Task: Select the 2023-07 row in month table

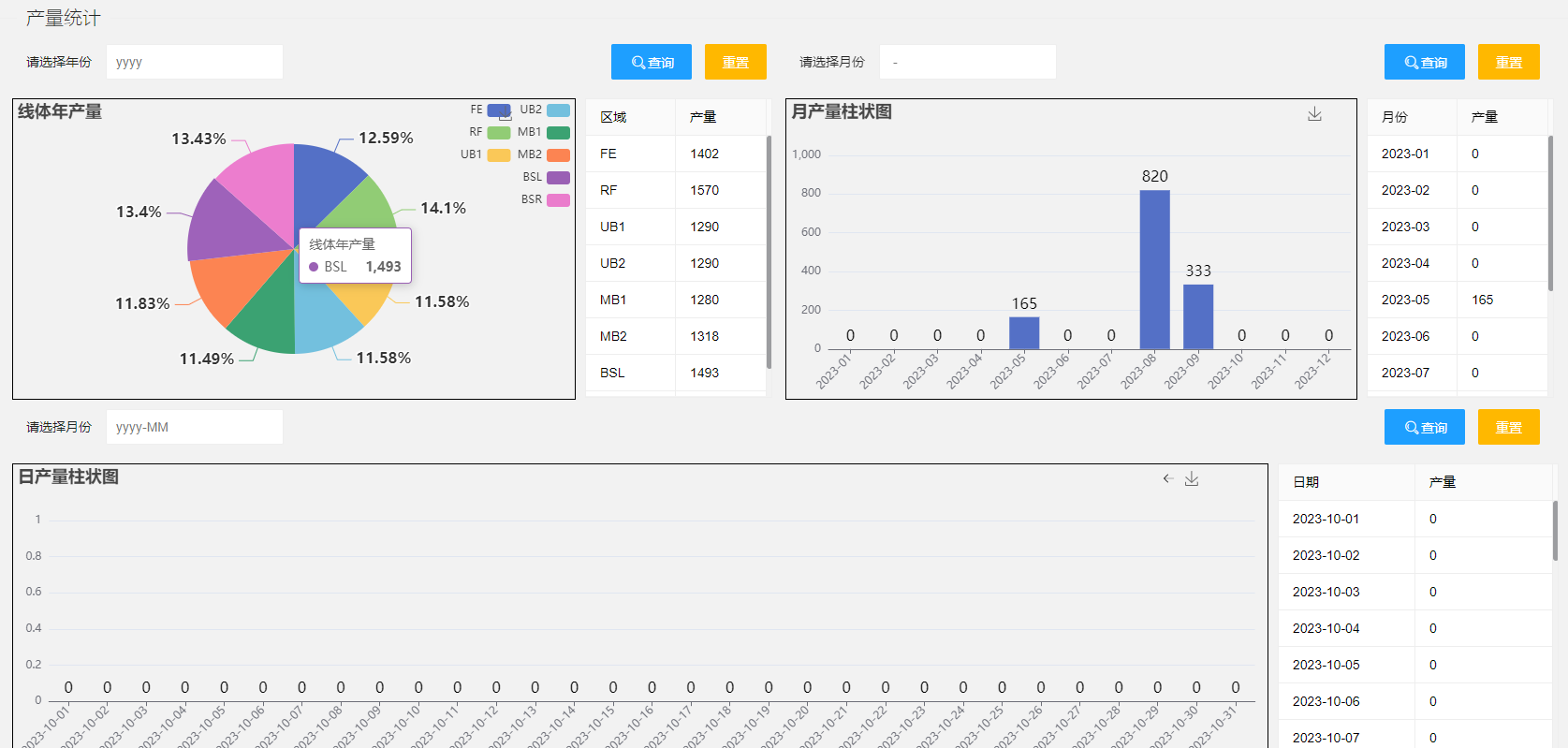Action: point(1458,373)
